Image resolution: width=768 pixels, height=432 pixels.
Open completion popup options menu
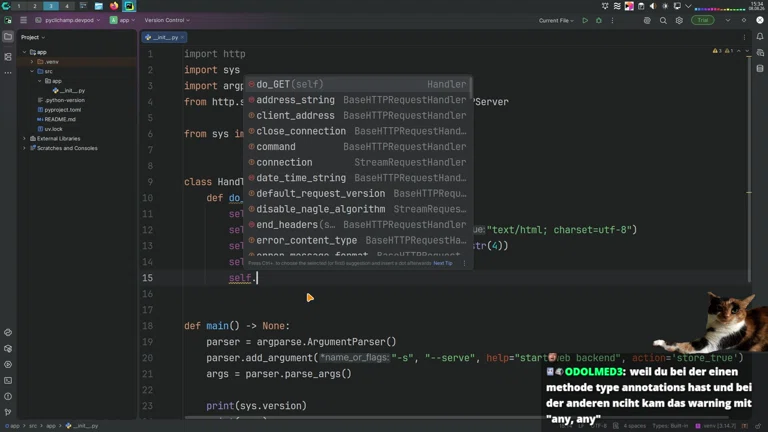(464, 264)
